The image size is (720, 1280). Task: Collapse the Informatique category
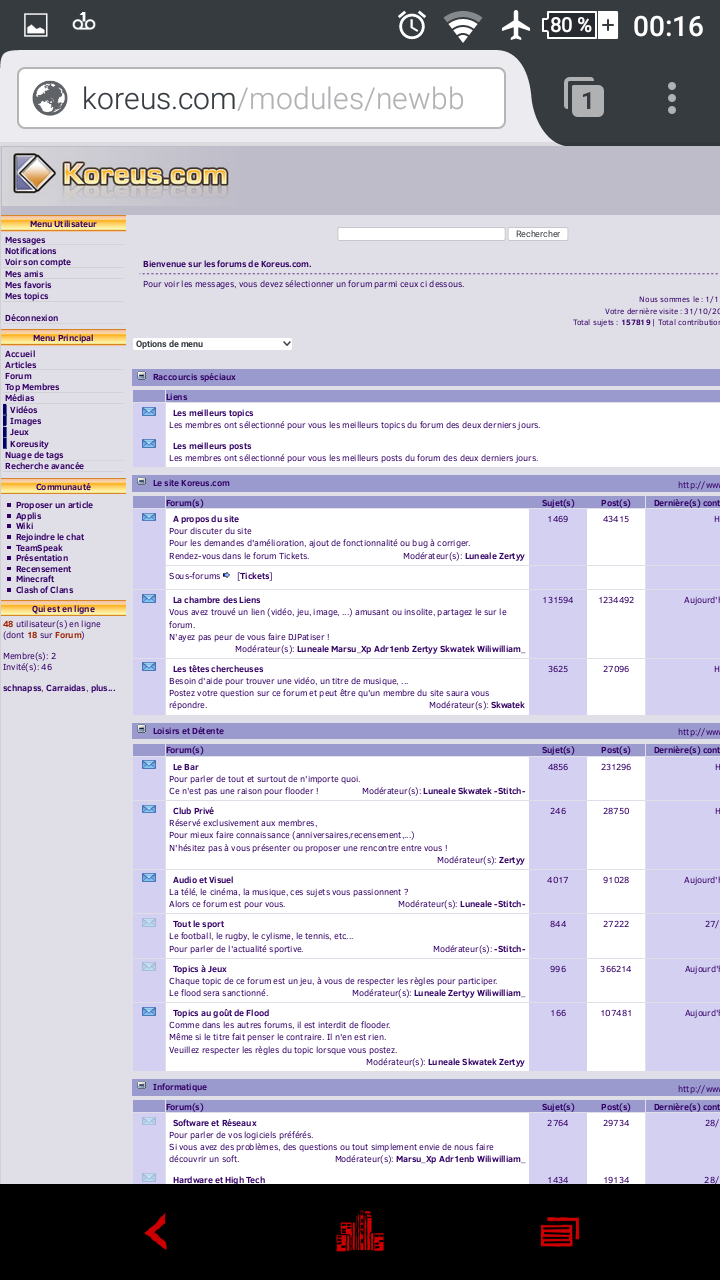pyautogui.click(x=141, y=1086)
